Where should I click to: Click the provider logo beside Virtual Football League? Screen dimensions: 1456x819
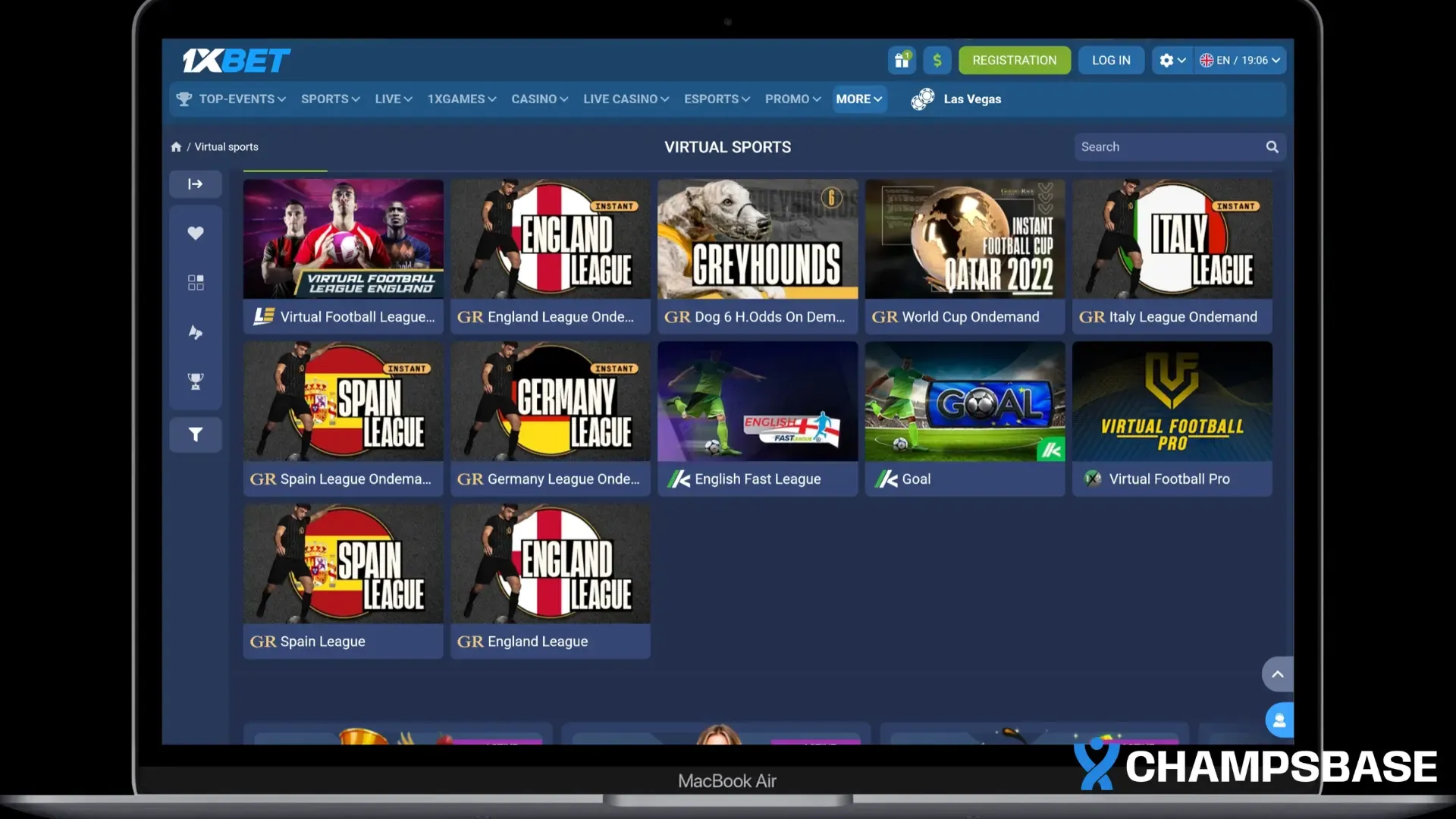pyautogui.click(x=264, y=316)
